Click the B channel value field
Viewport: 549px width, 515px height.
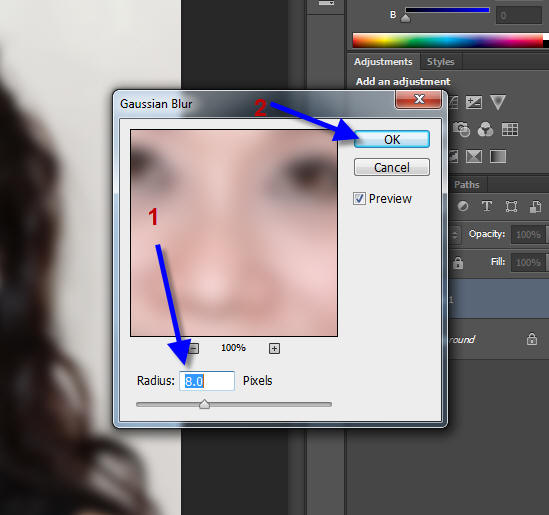pyautogui.click(x=519, y=15)
